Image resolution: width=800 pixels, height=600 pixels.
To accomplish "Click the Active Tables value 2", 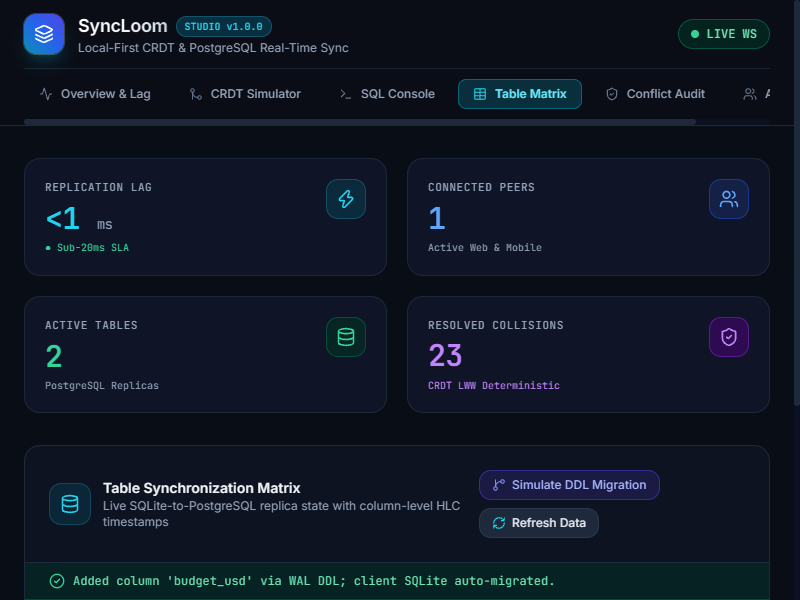I will (54, 356).
